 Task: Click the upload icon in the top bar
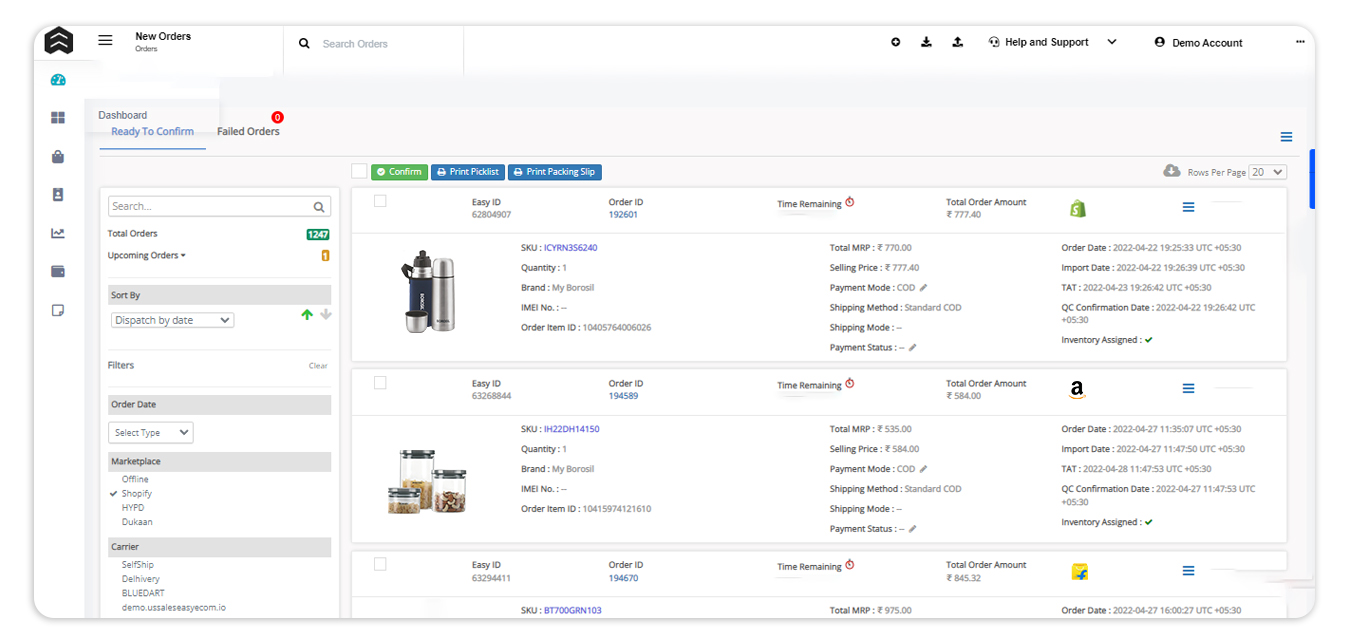pos(957,42)
